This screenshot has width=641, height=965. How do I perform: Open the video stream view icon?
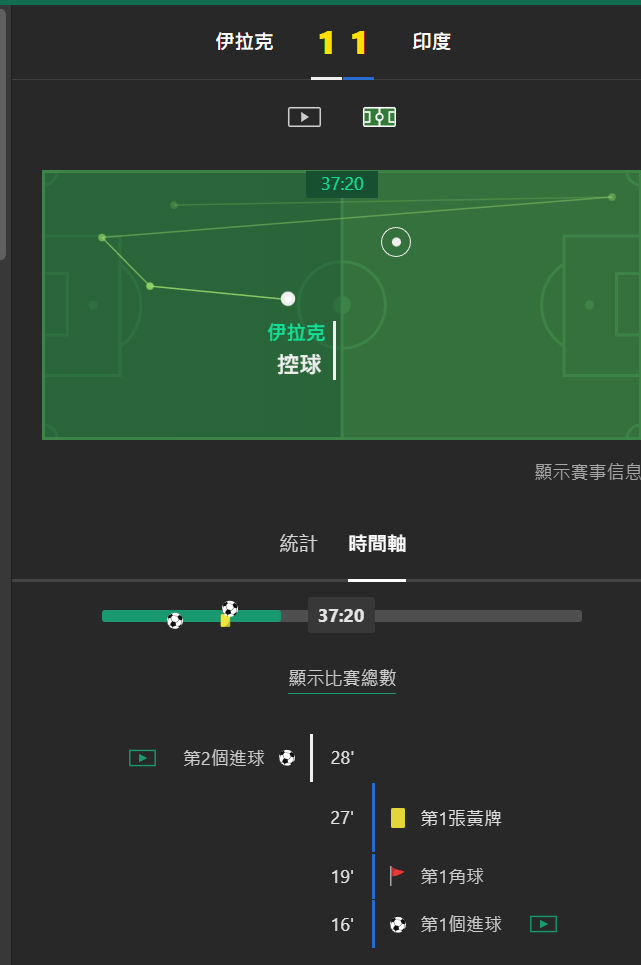pyautogui.click(x=305, y=117)
